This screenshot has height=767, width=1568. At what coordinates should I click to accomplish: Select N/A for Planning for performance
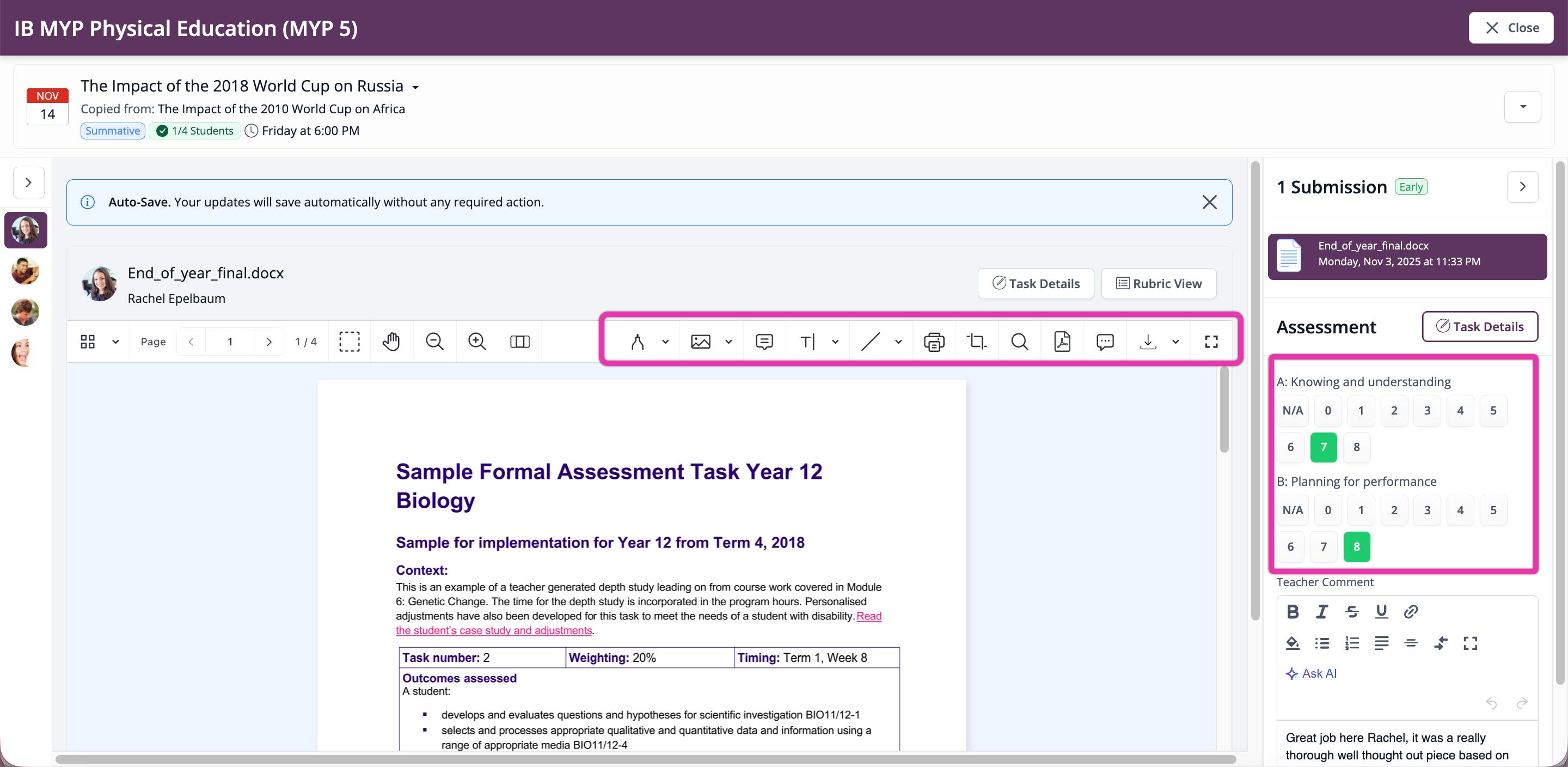tap(1293, 510)
